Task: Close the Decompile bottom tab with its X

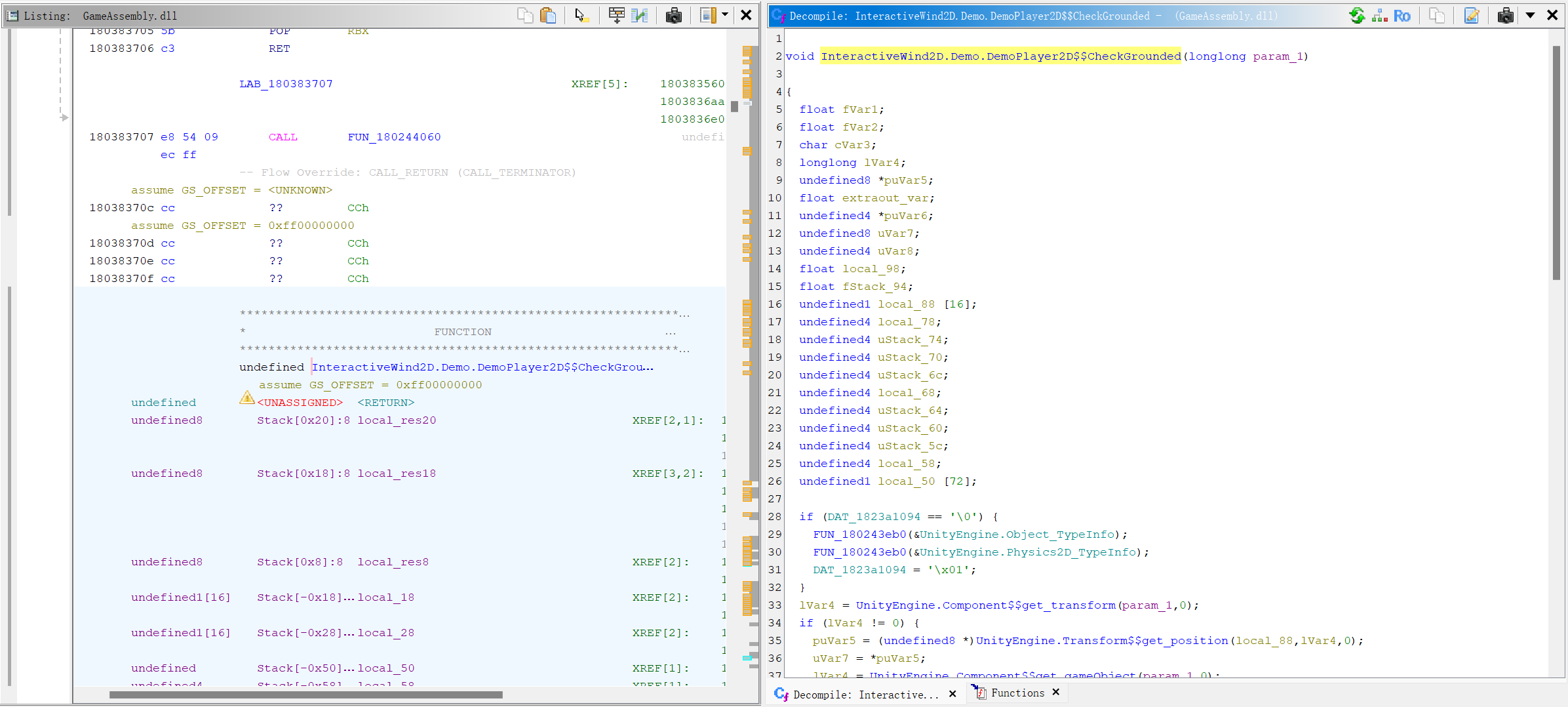Action: point(952,693)
